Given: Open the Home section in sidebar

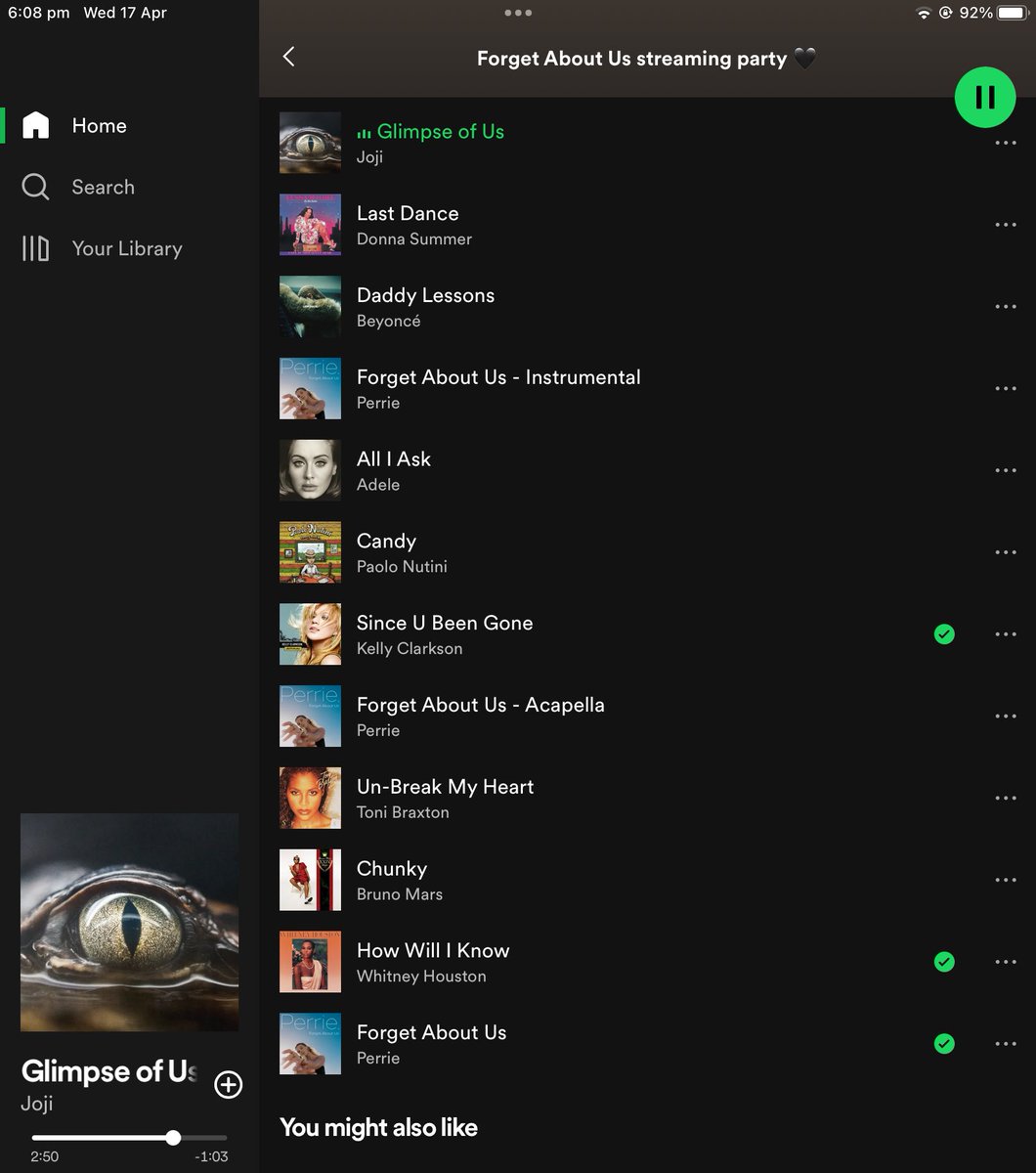Looking at the screenshot, I should 99,125.
